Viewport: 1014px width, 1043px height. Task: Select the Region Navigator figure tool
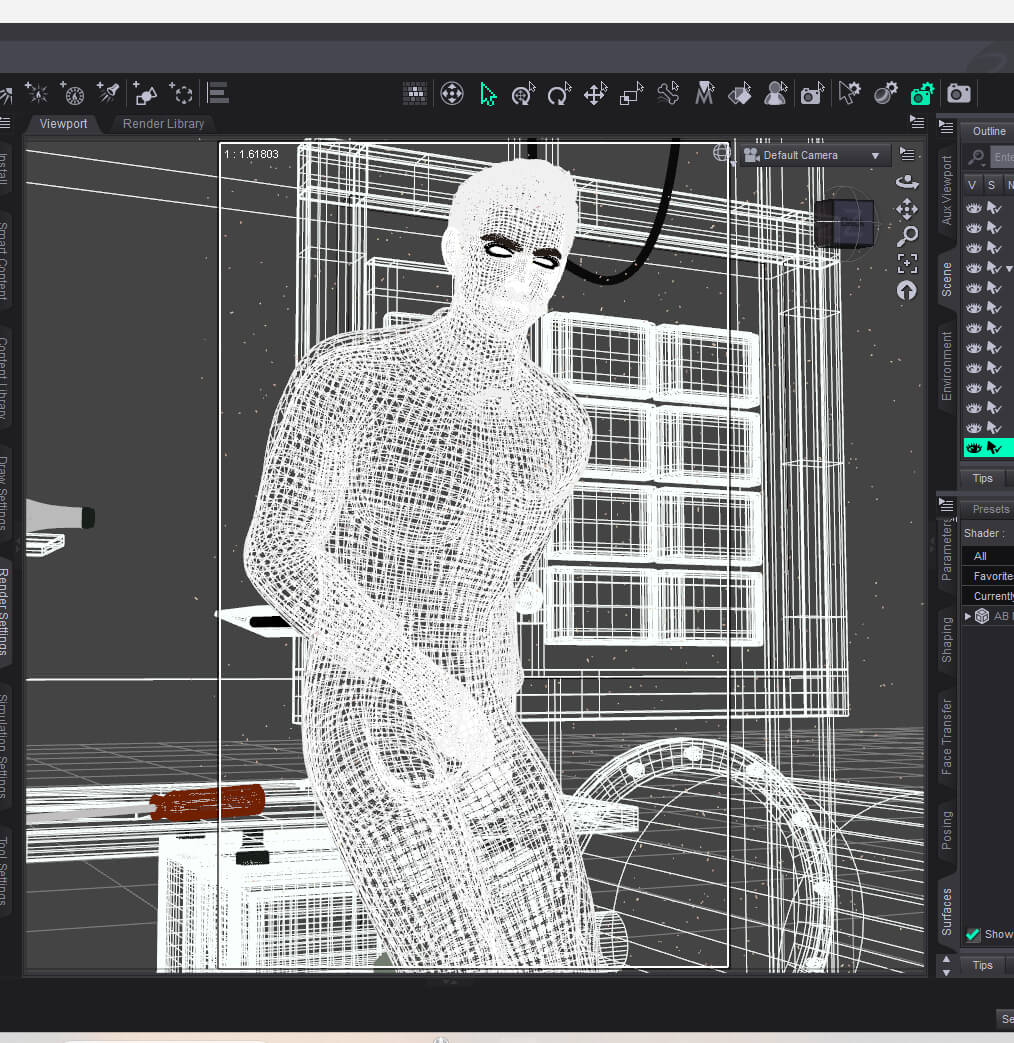point(775,94)
